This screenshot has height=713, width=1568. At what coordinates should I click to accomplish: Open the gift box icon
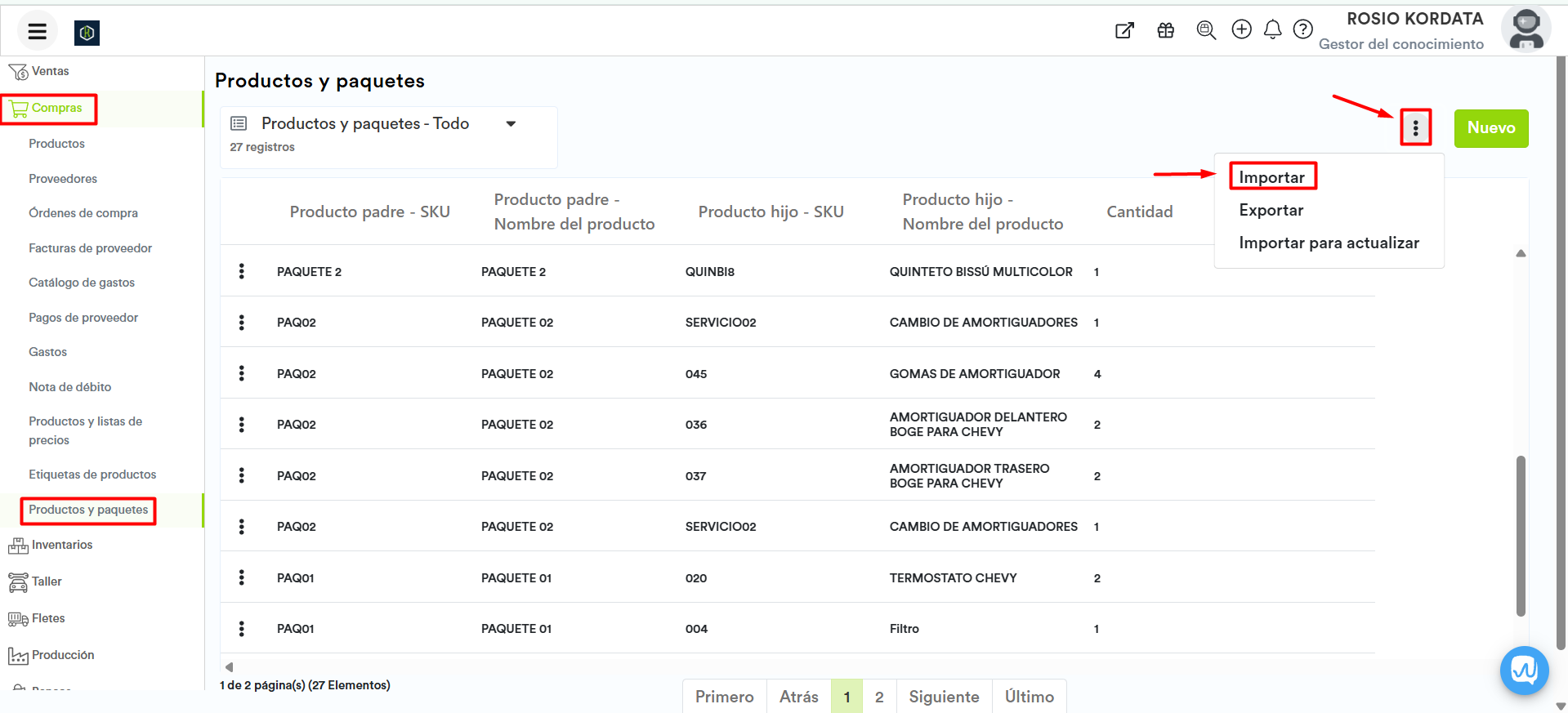(1165, 31)
